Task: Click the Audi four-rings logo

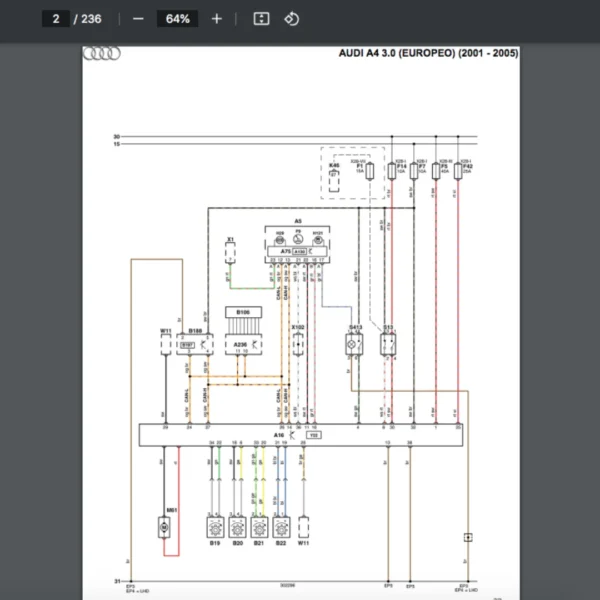Action: [102, 54]
